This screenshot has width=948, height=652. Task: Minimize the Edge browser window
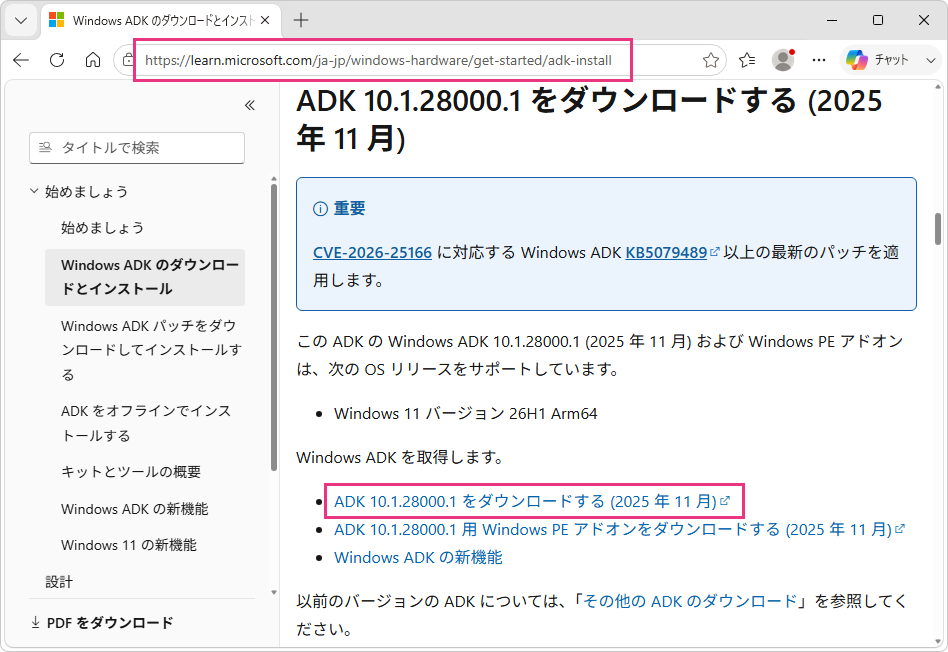832,21
